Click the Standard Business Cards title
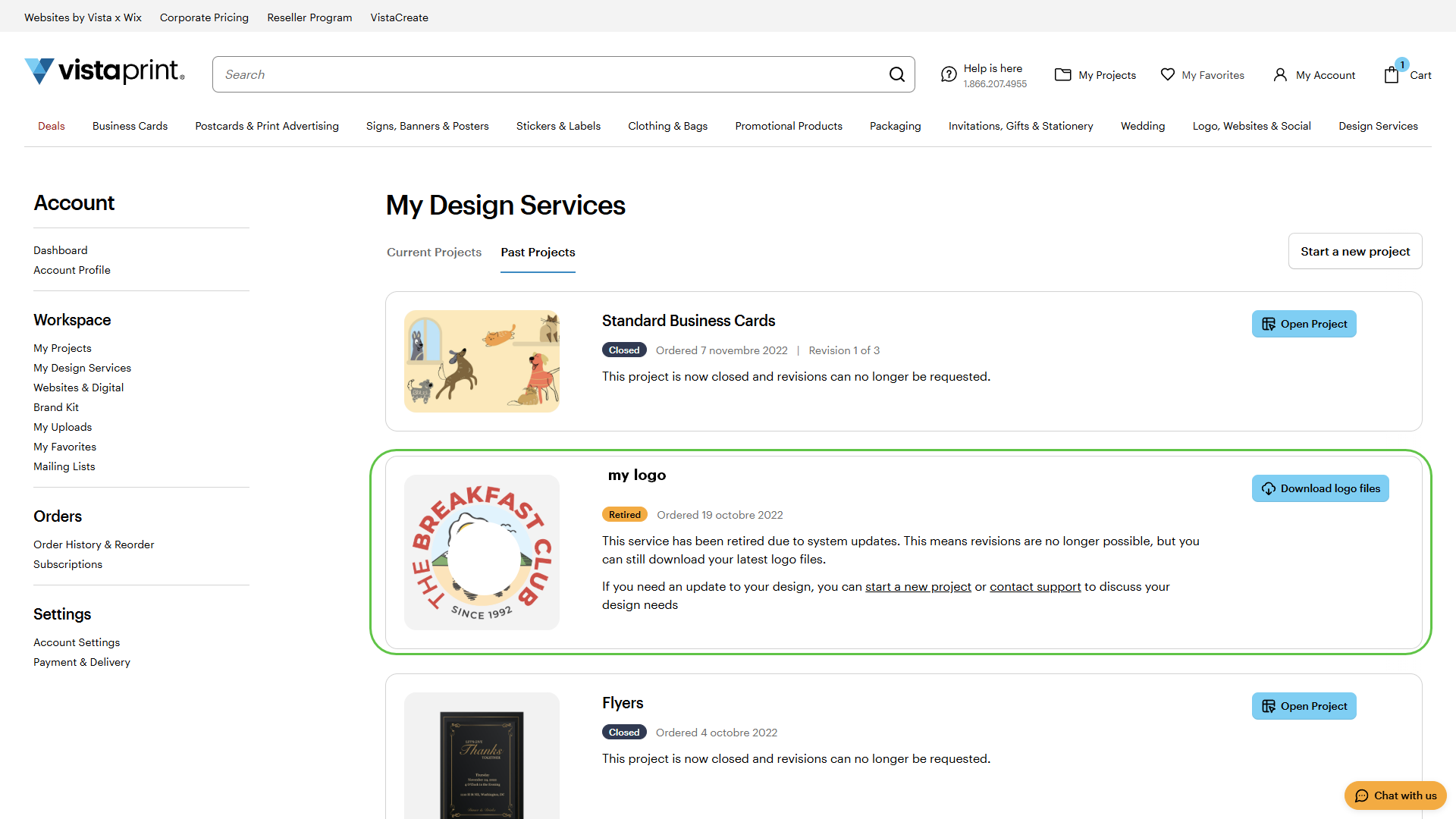Viewport: 1456px width, 819px height. [689, 321]
